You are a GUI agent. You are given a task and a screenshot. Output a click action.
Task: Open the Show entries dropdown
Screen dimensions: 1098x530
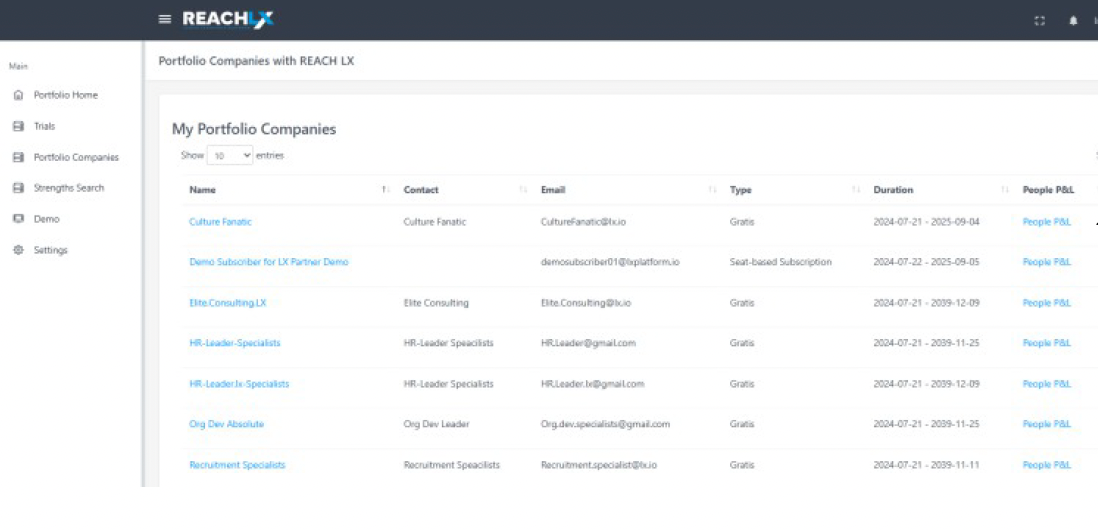pos(230,155)
